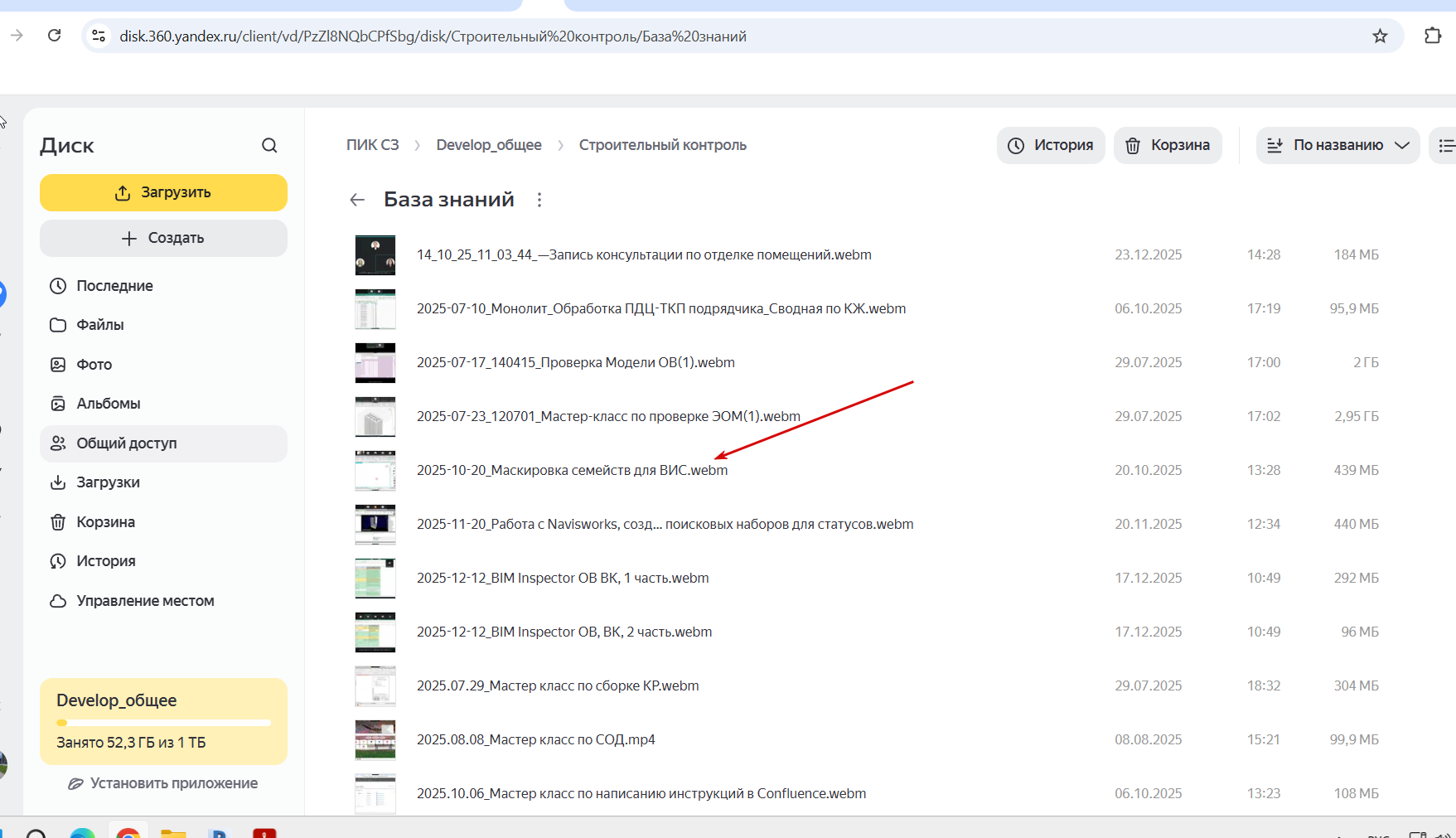The width and height of the screenshot is (1456, 838).
Task: Toggle the list view mode icon
Action: pyautogui.click(x=1446, y=145)
